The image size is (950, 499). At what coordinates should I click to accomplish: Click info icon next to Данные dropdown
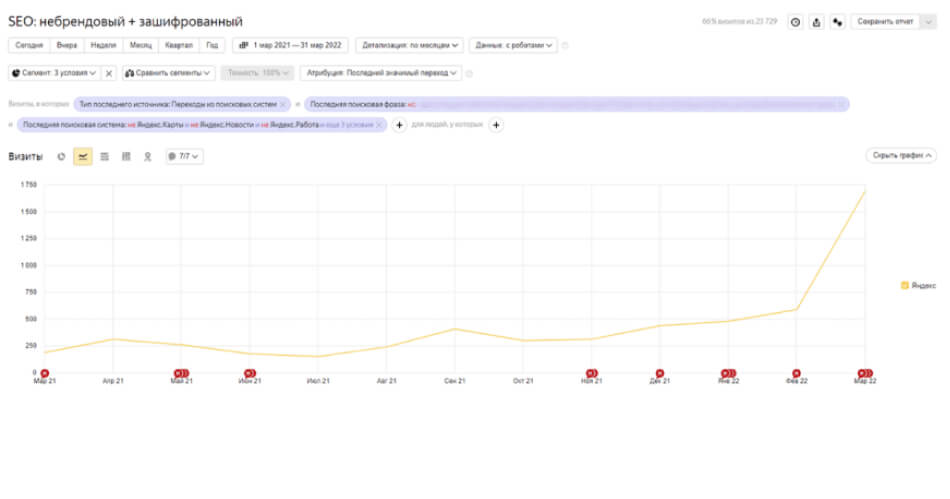tap(565, 45)
